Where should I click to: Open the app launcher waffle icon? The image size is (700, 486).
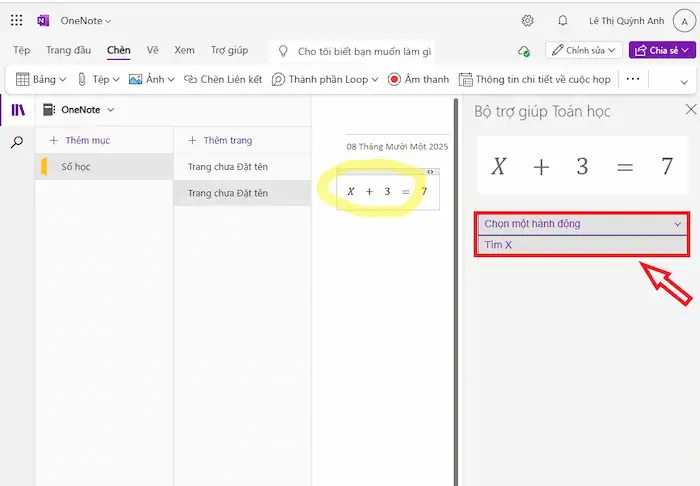point(16,20)
